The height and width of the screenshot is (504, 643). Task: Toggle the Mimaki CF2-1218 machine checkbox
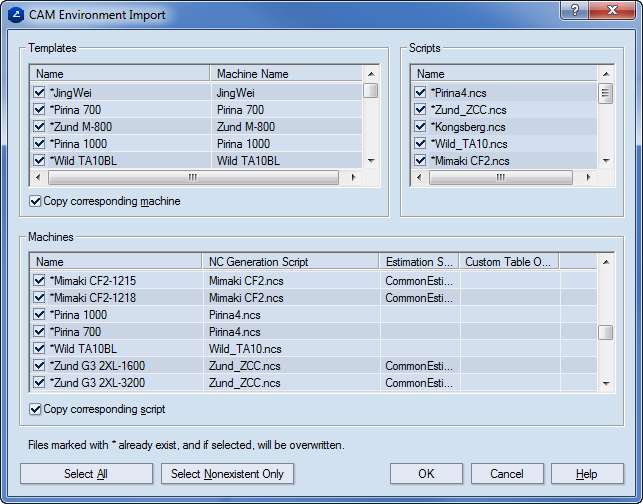pos(39,297)
